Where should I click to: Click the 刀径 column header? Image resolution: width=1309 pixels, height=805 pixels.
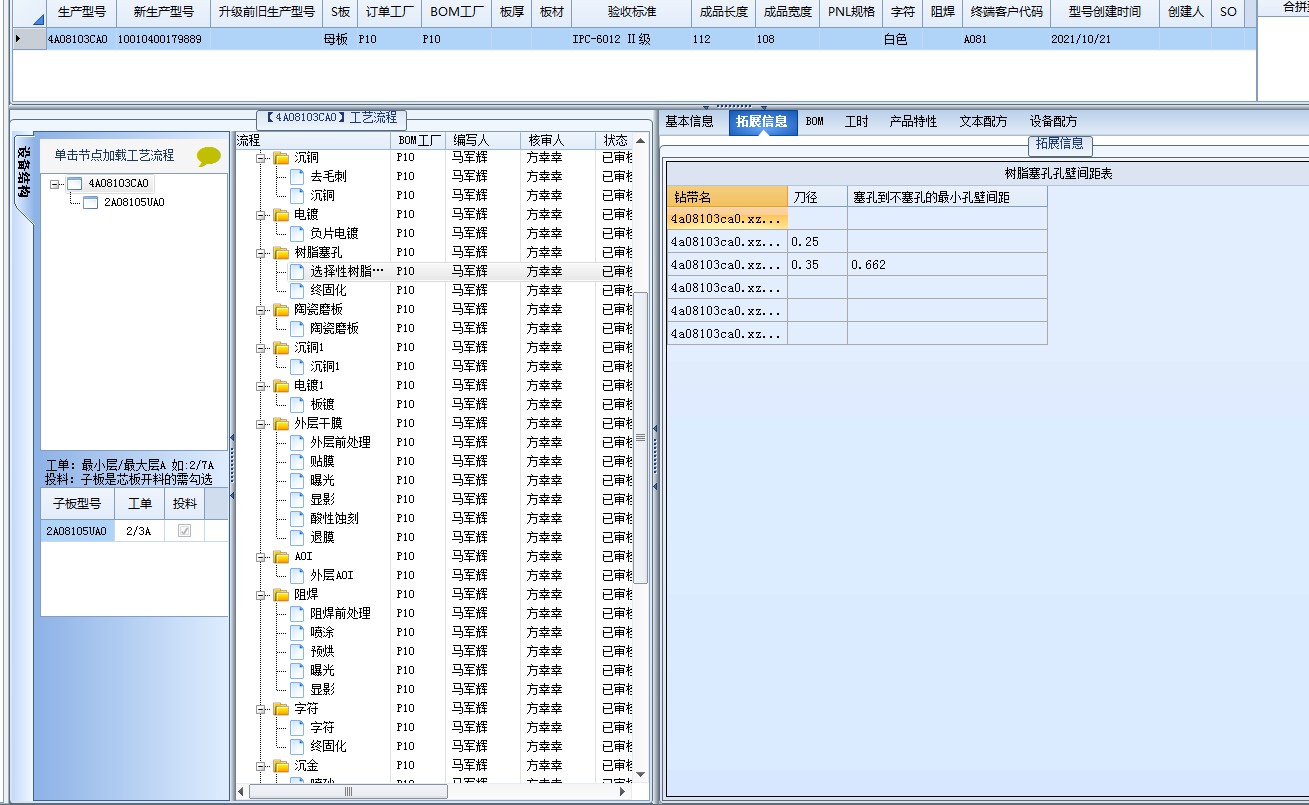coord(818,197)
